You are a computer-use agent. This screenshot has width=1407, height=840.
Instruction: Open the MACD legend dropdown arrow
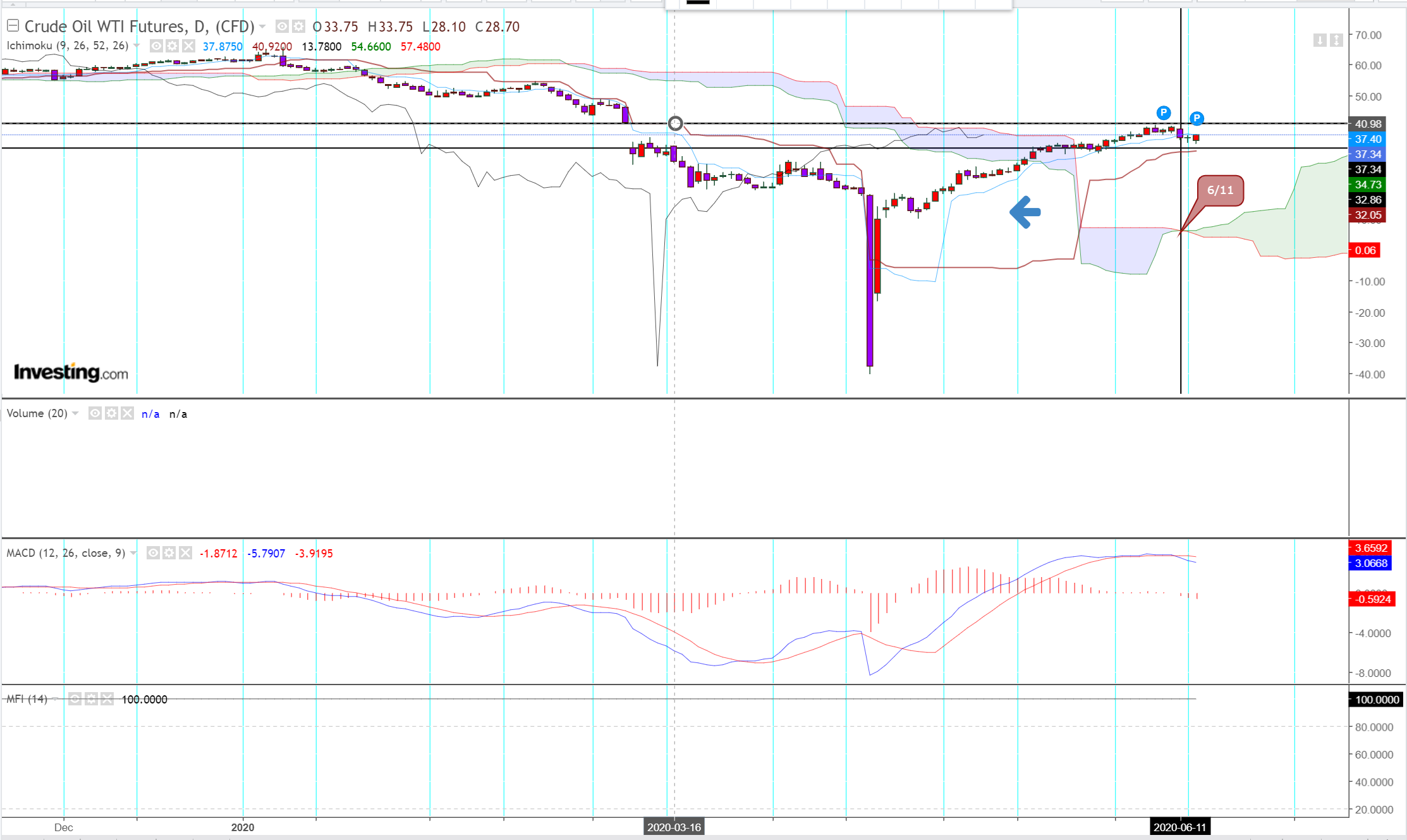tap(133, 553)
